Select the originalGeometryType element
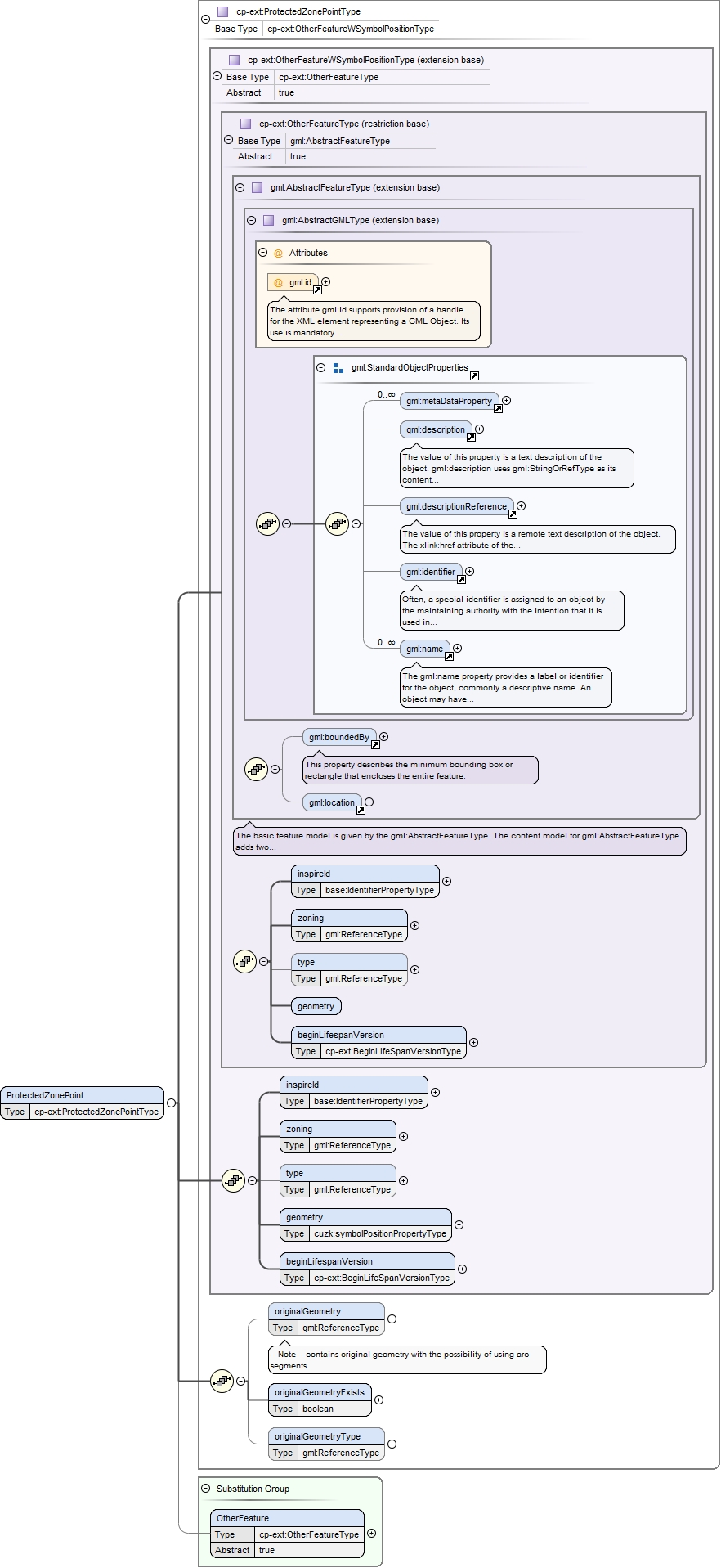The width and height of the screenshot is (721, 1568). [326, 1444]
